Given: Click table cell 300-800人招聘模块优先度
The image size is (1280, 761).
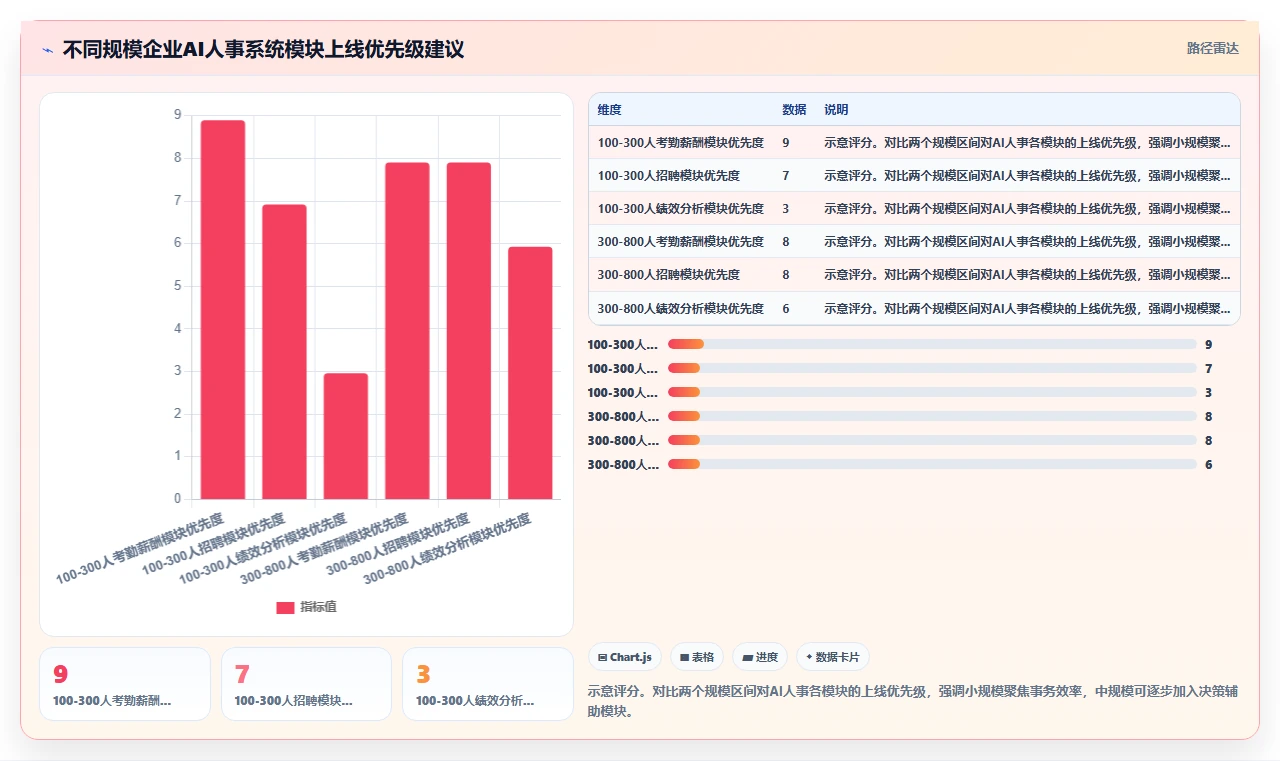Looking at the screenshot, I should pos(669,275).
